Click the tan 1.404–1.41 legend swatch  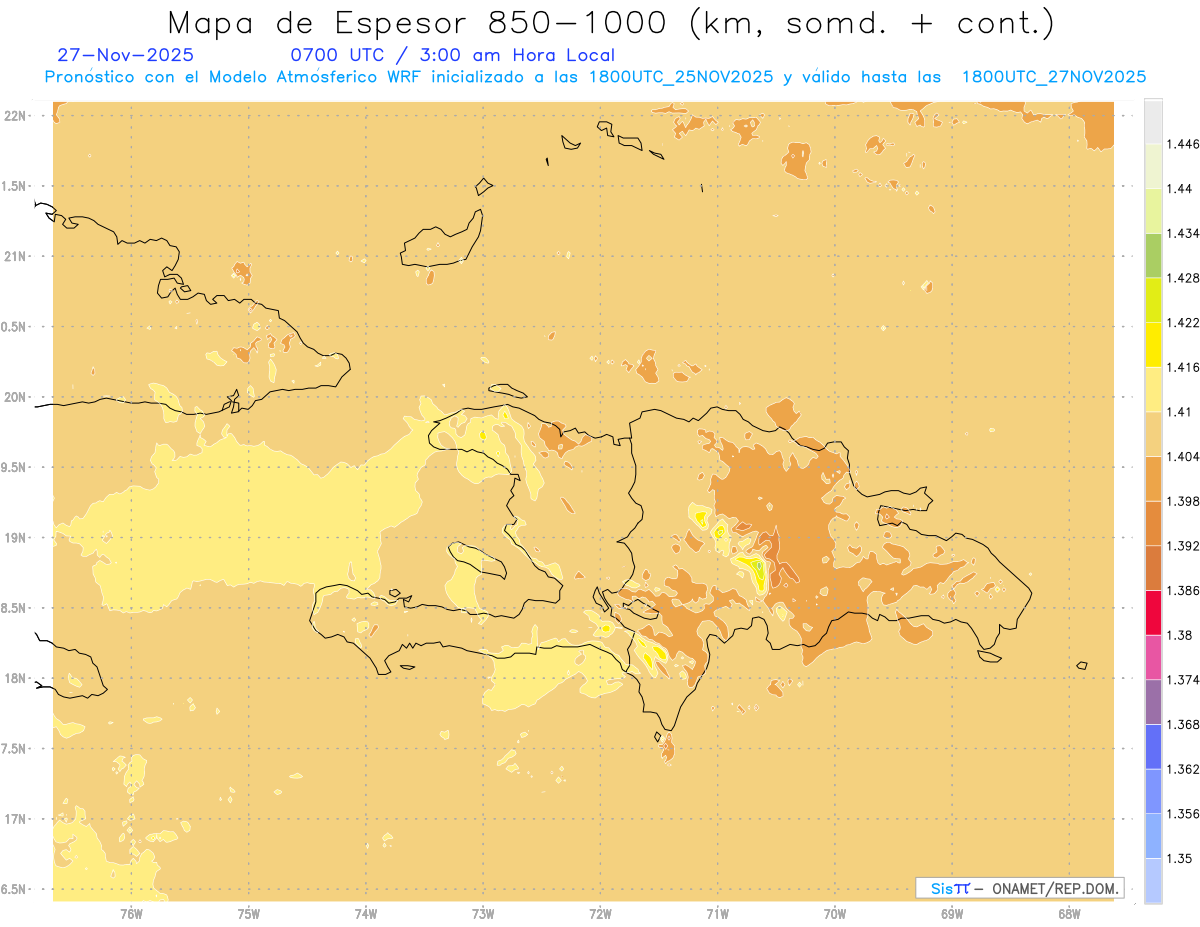tap(1153, 434)
